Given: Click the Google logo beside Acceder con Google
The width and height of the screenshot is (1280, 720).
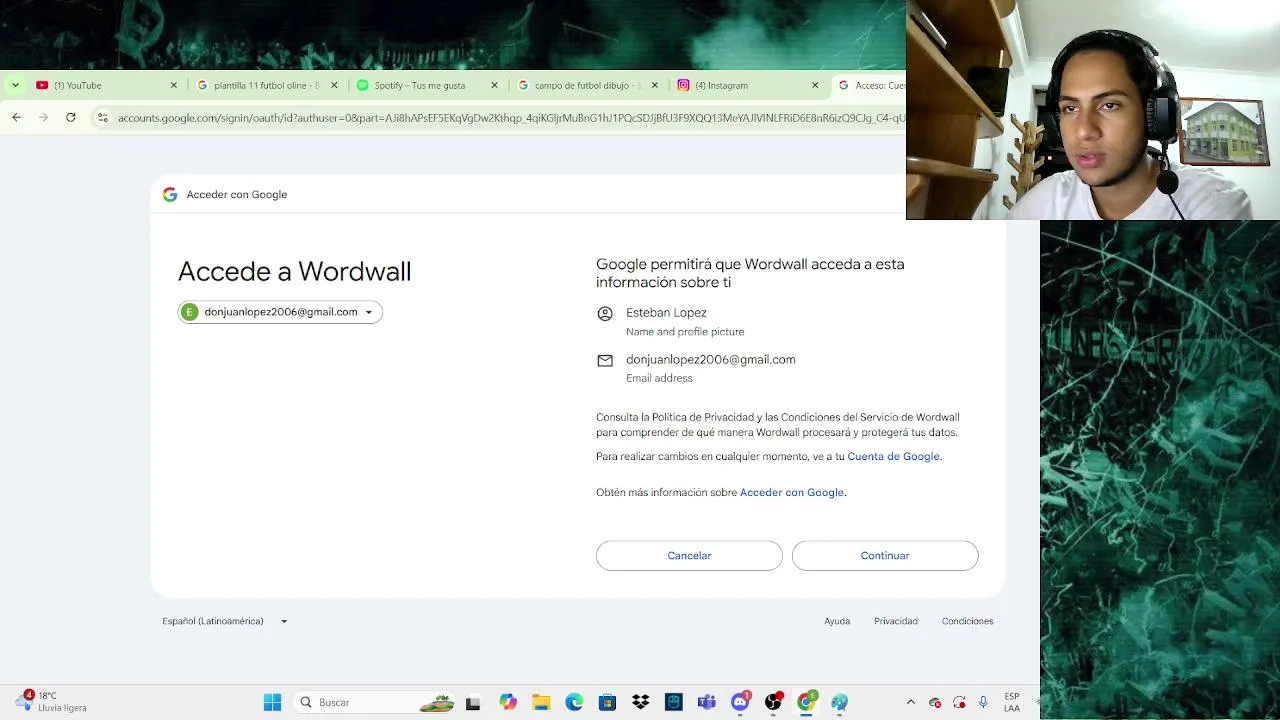Looking at the screenshot, I should point(170,194).
